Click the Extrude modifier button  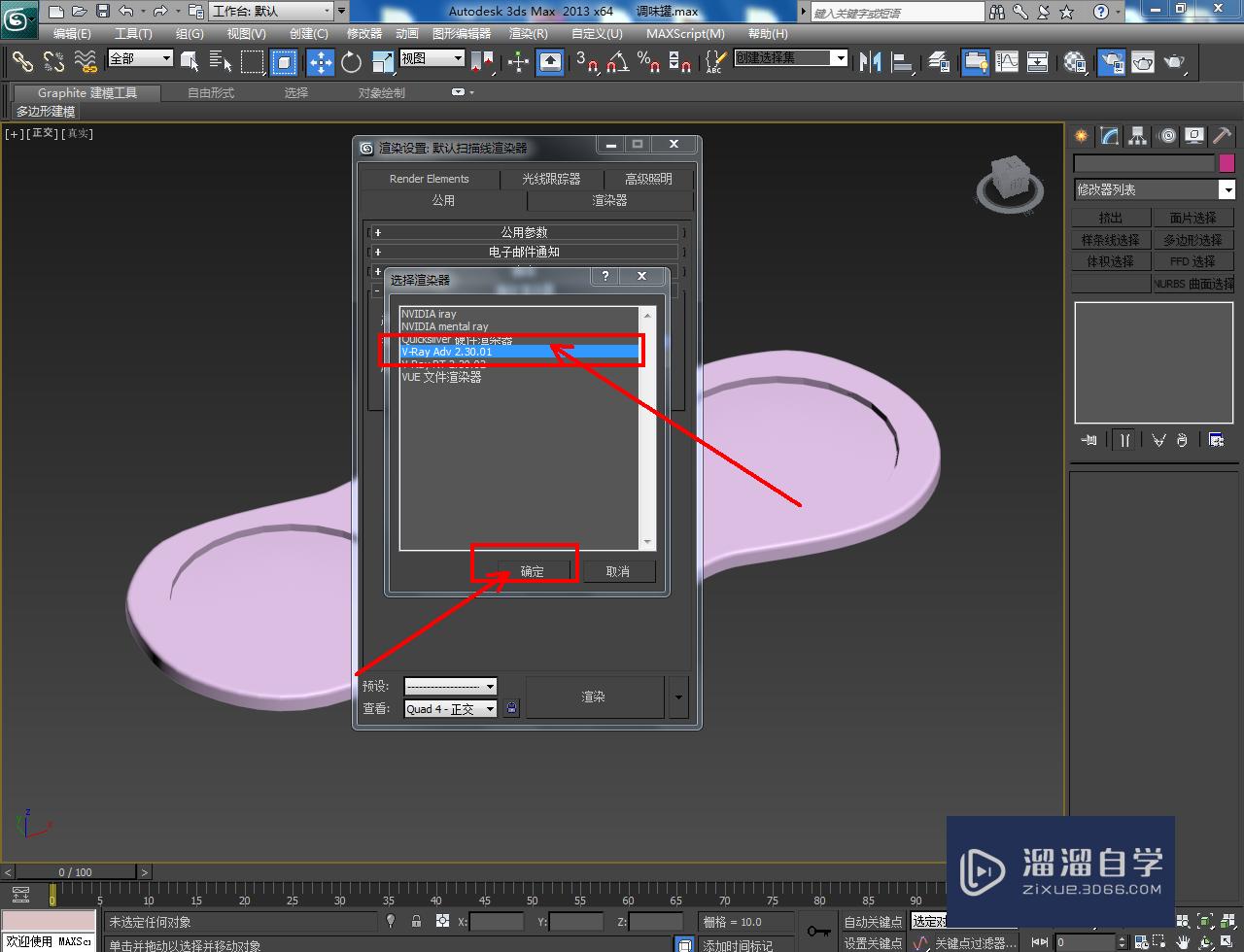point(1110,218)
